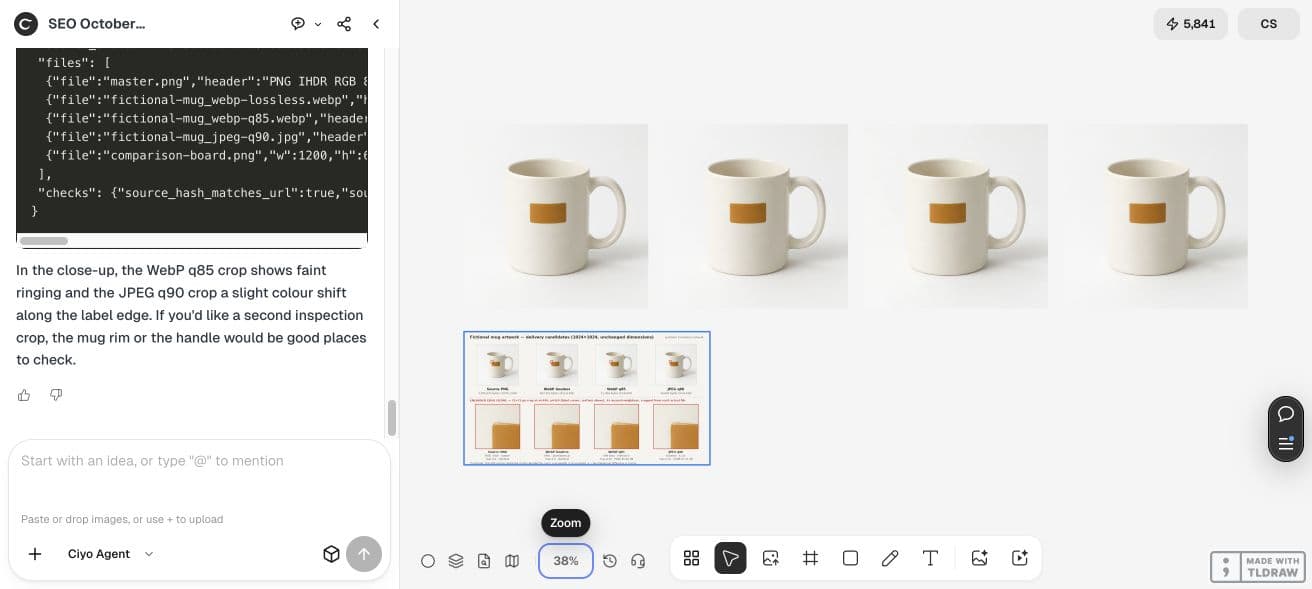Click the send arrow button
The image size is (1312, 589).
click(364, 554)
